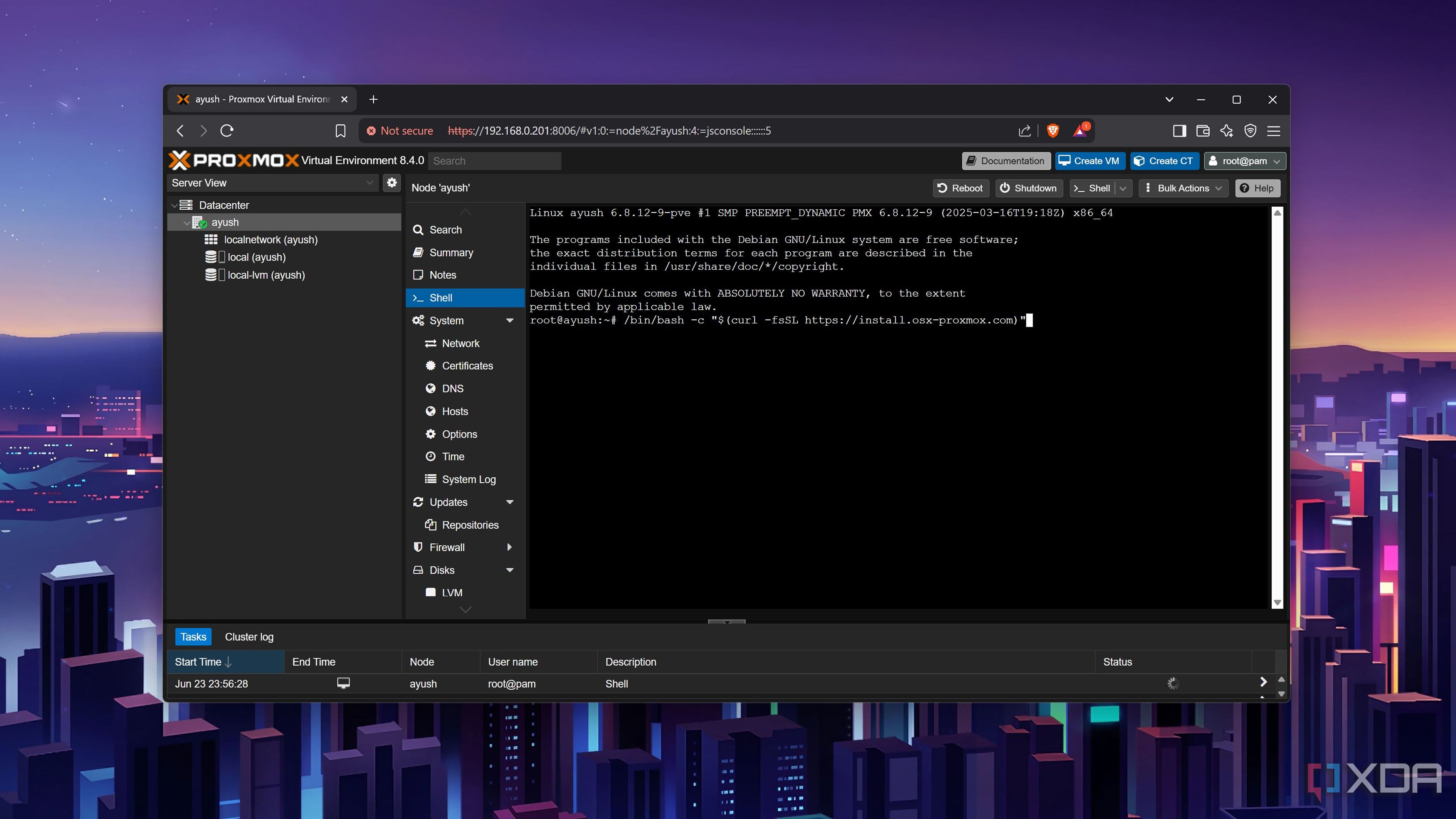Collapse the ayush node in the tree
Image resolution: width=1456 pixels, height=819 pixels.
click(187, 222)
